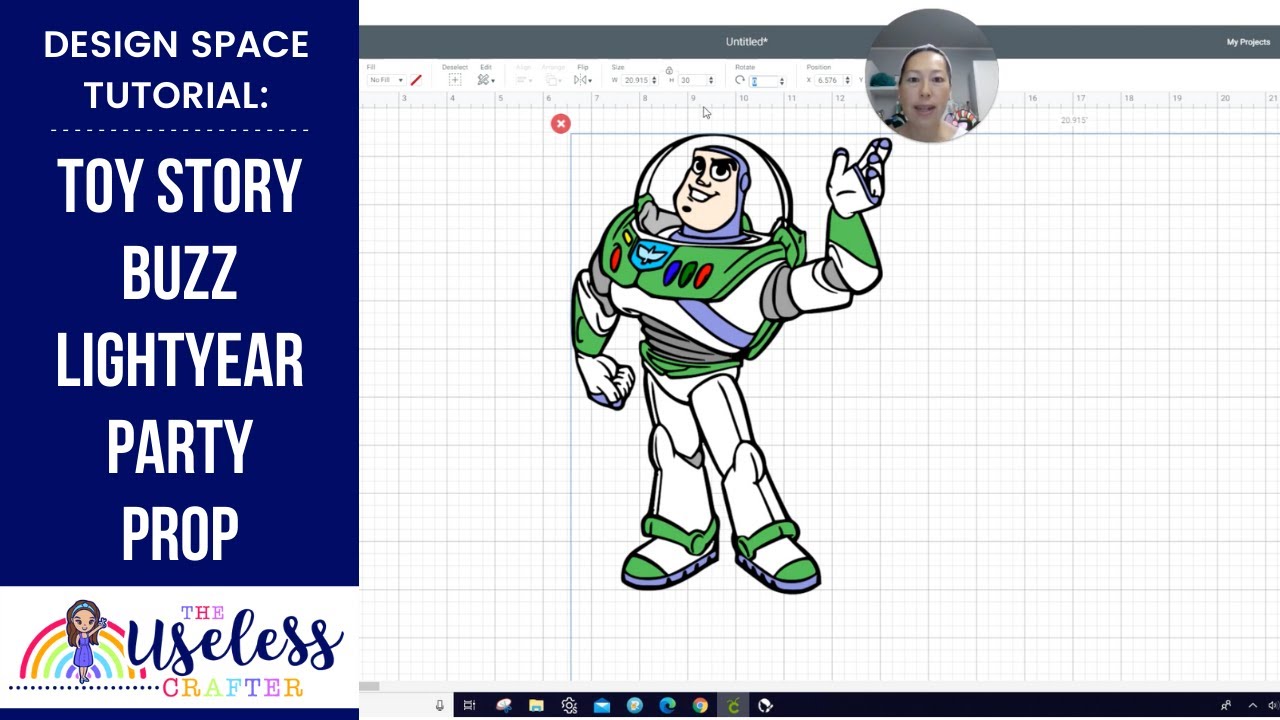Open the last pinned icon in the taskbar
The height and width of the screenshot is (720, 1280).
click(765, 705)
